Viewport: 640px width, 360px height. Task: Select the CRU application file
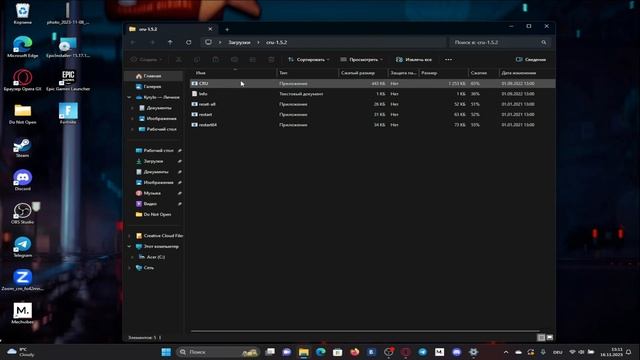pyautogui.click(x=372, y=84)
